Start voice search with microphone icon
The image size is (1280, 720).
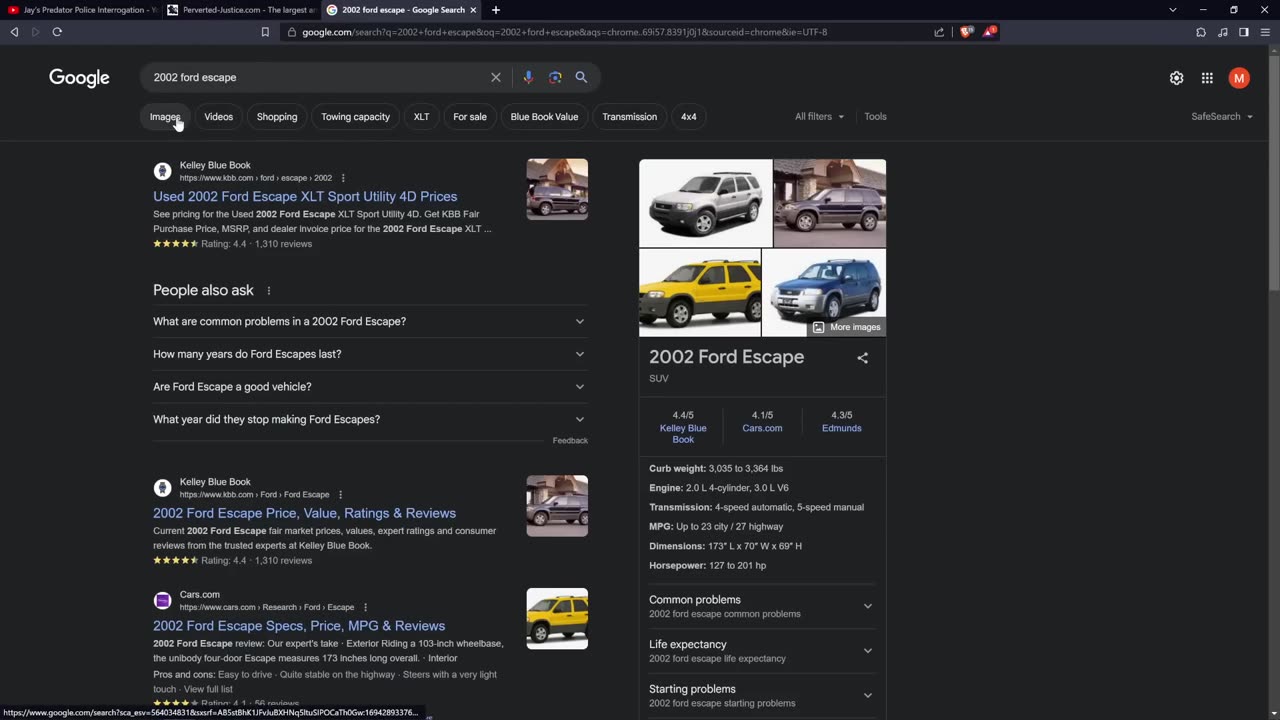point(528,77)
